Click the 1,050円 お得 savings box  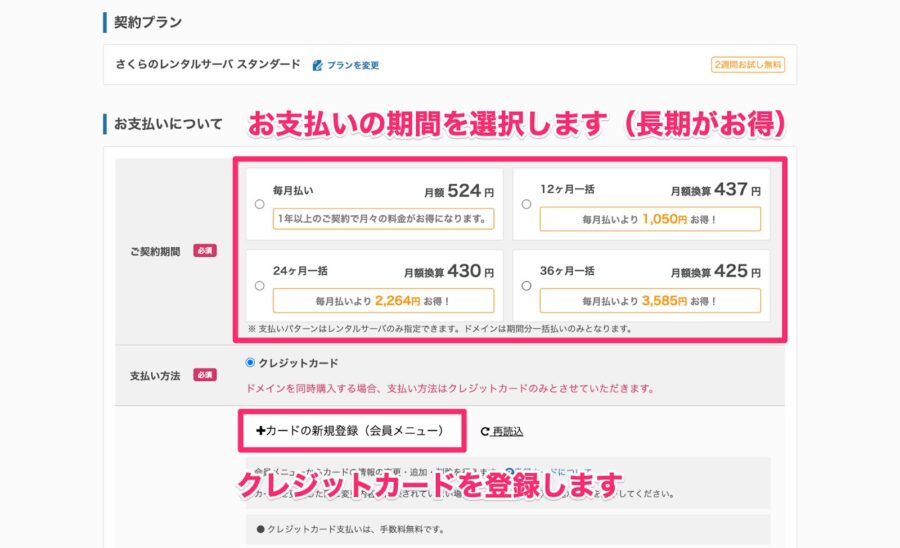pos(650,219)
